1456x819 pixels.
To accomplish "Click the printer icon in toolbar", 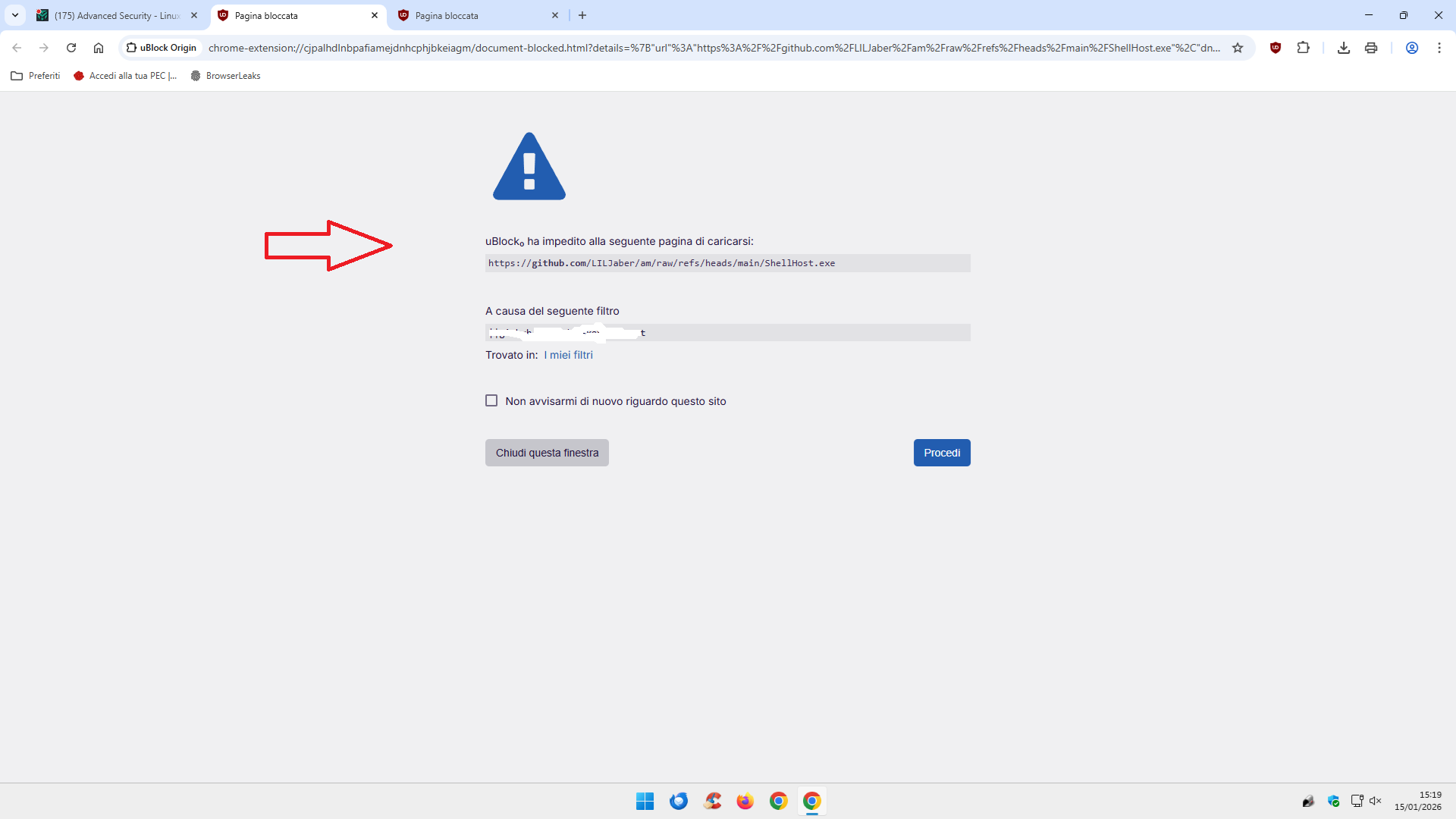I will coord(1370,48).
